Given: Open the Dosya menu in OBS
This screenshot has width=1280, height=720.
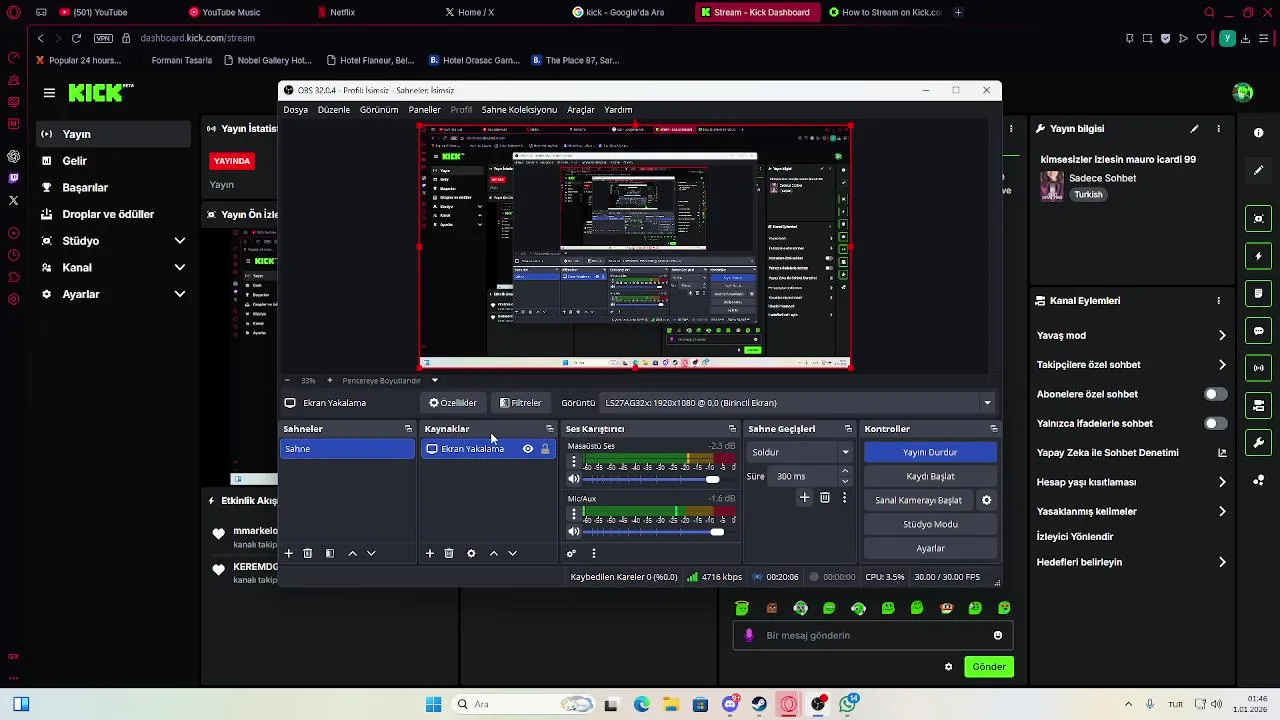Looking at the screenshot, I should [296, 110].
